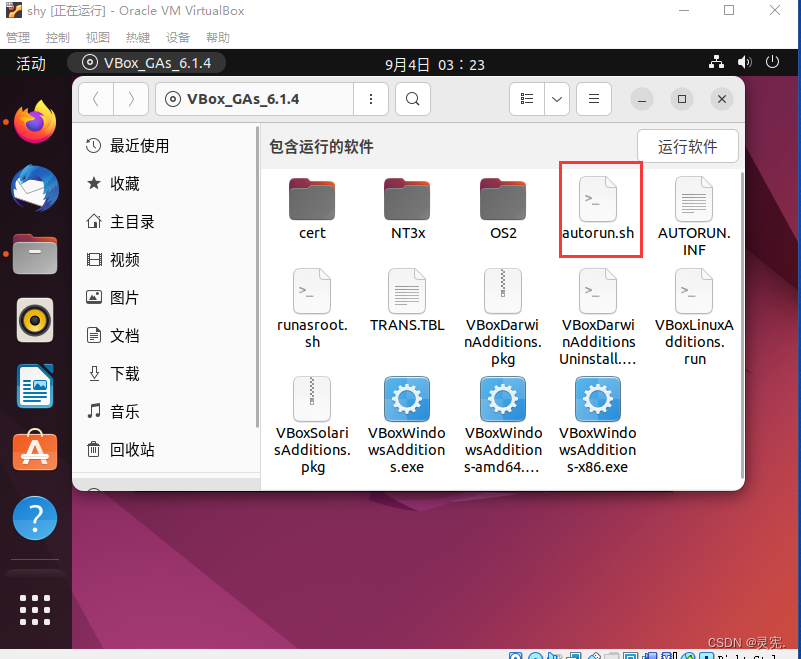Click the sidebar vertical scrollbar
Image resolution: width=801 pixels, height=659 pixels.
[x=257, y=278]
